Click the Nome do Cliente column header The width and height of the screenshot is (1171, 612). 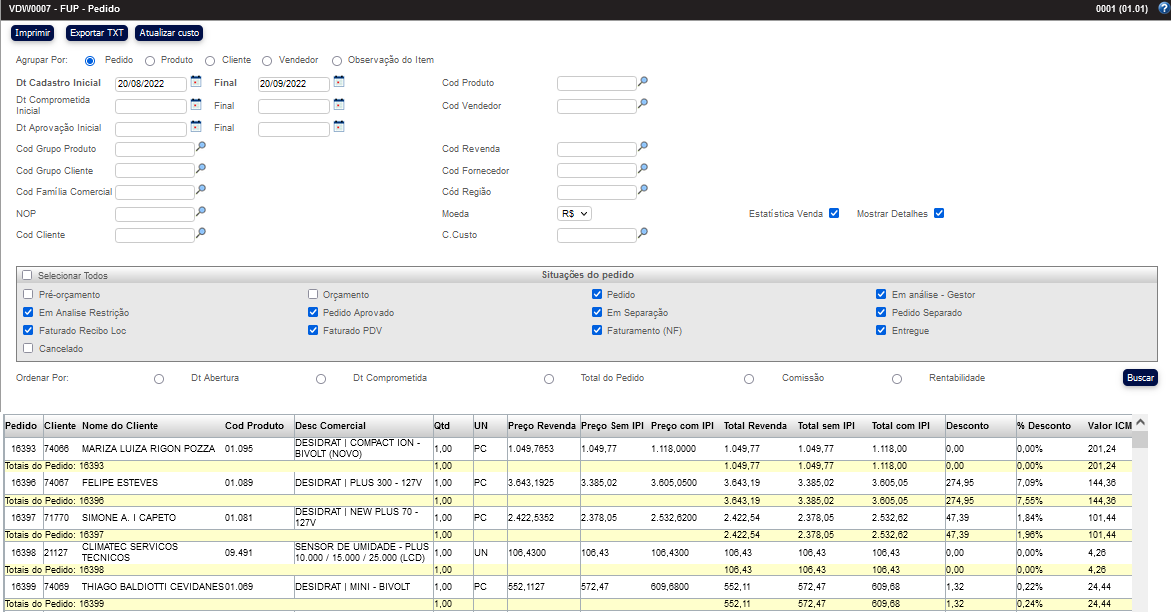point(120,426)
